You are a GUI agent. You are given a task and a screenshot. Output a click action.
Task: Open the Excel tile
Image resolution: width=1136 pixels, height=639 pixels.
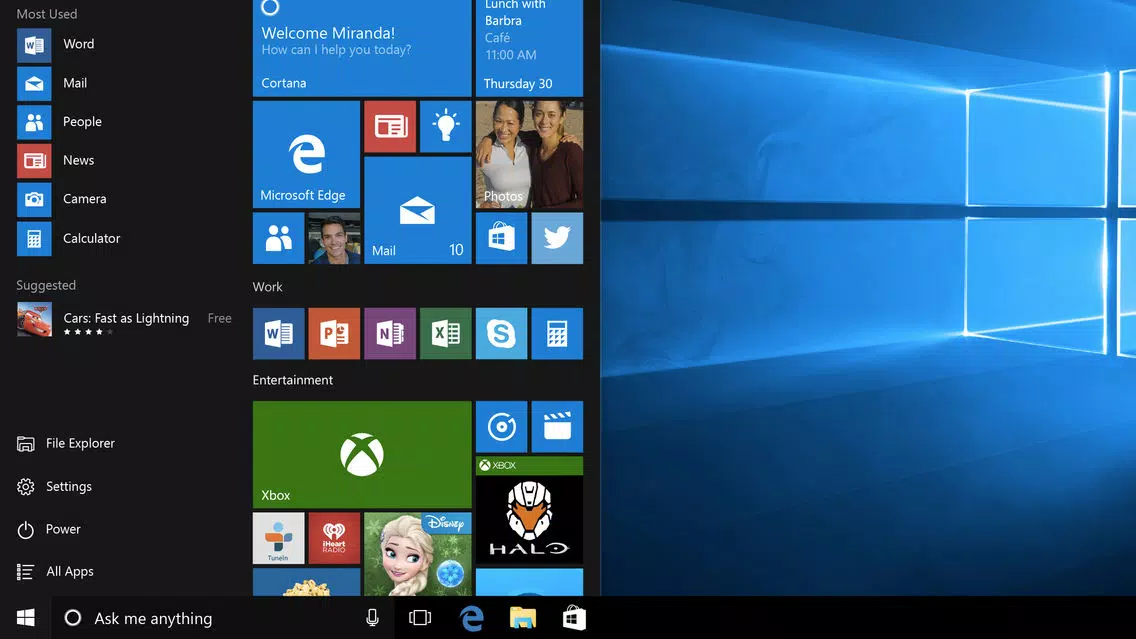[x=446, y=333]
